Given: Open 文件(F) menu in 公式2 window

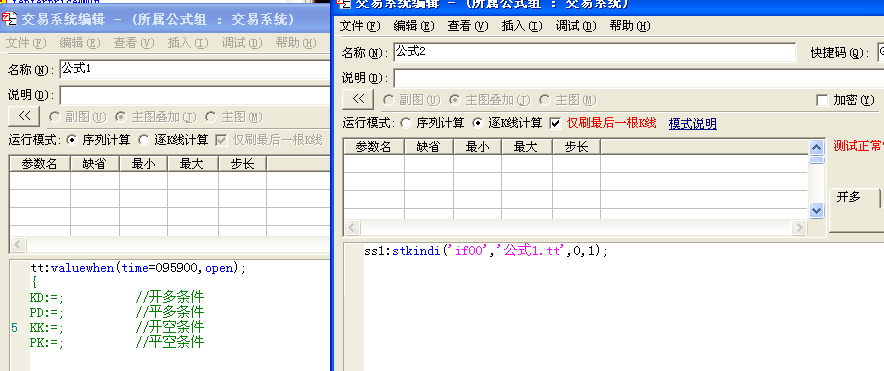Looking at the screenshot, I should (x=361, y=26).
